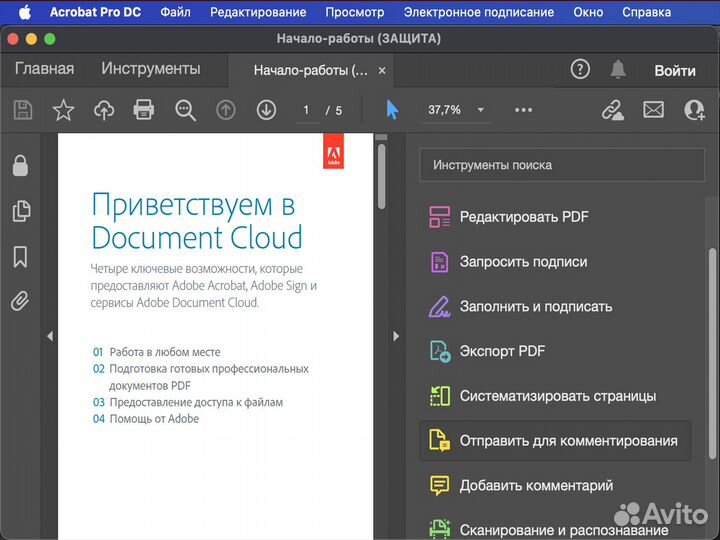720x540 pixels.
Task: Collapse the right tools pane arrow
Action: tap(396, 336)
